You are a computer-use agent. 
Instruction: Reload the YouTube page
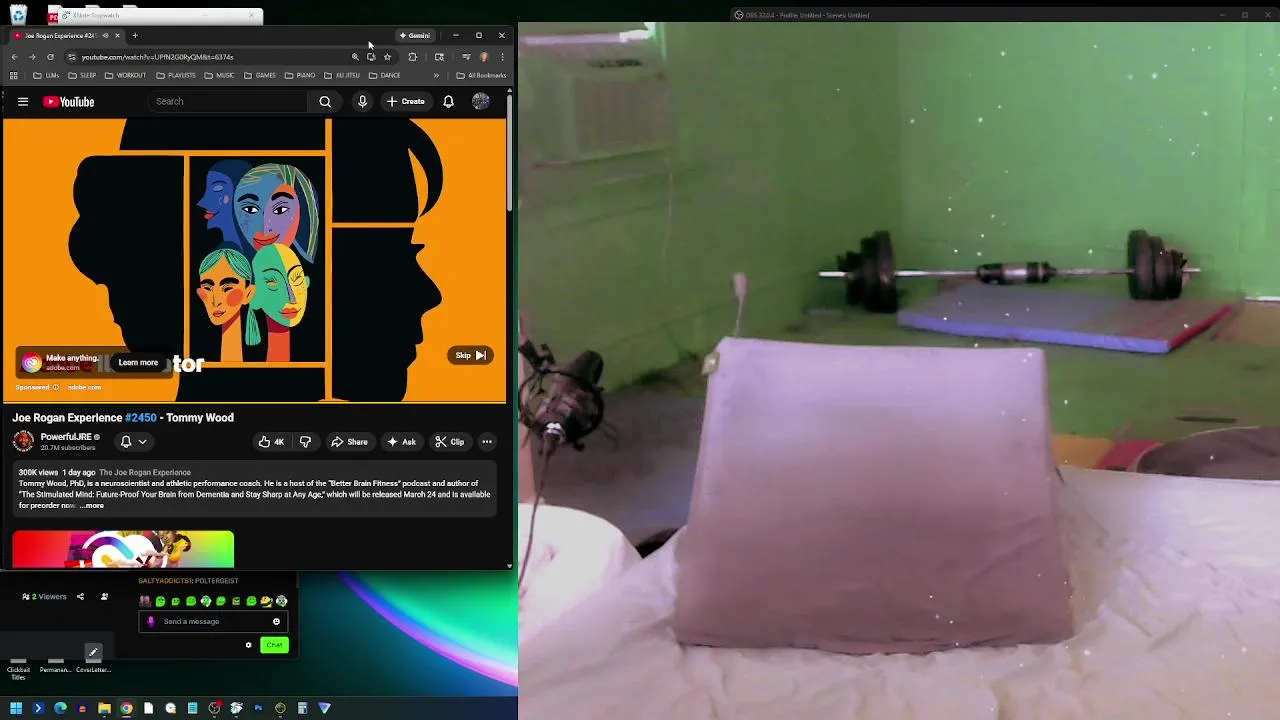coord(50,57)
